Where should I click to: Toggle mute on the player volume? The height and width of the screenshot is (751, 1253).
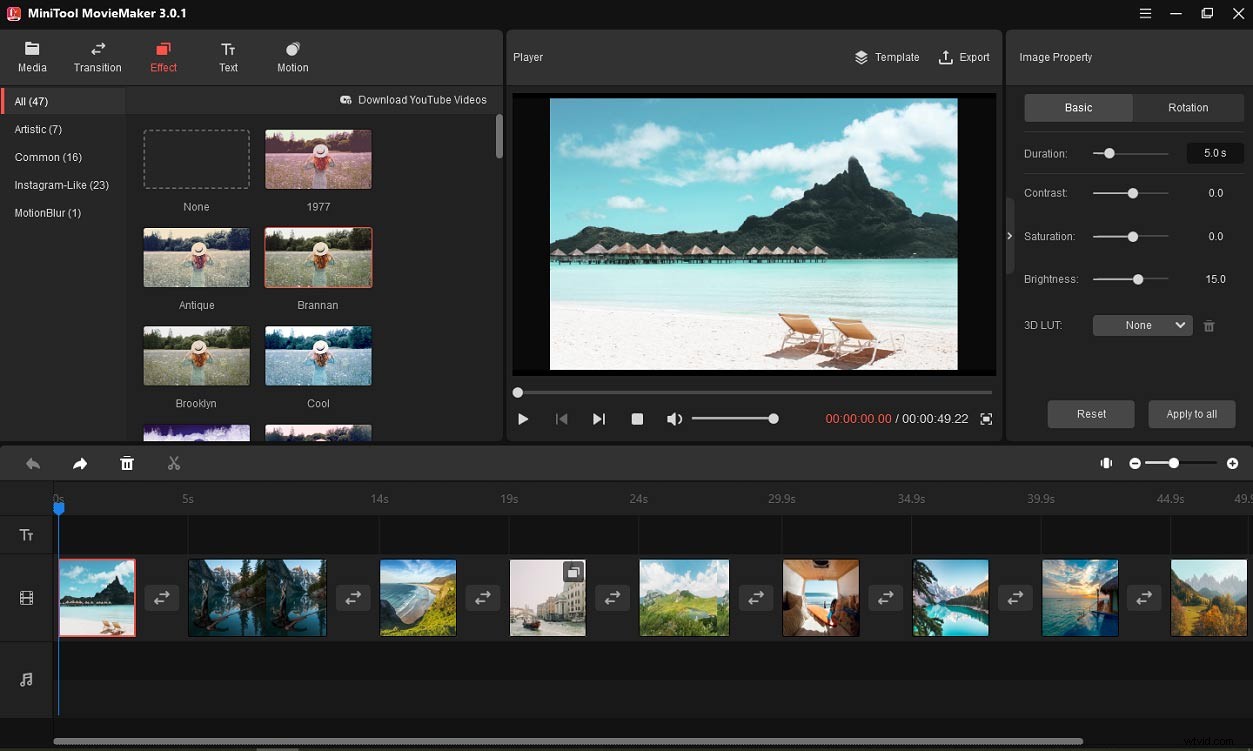coord(674,419)
